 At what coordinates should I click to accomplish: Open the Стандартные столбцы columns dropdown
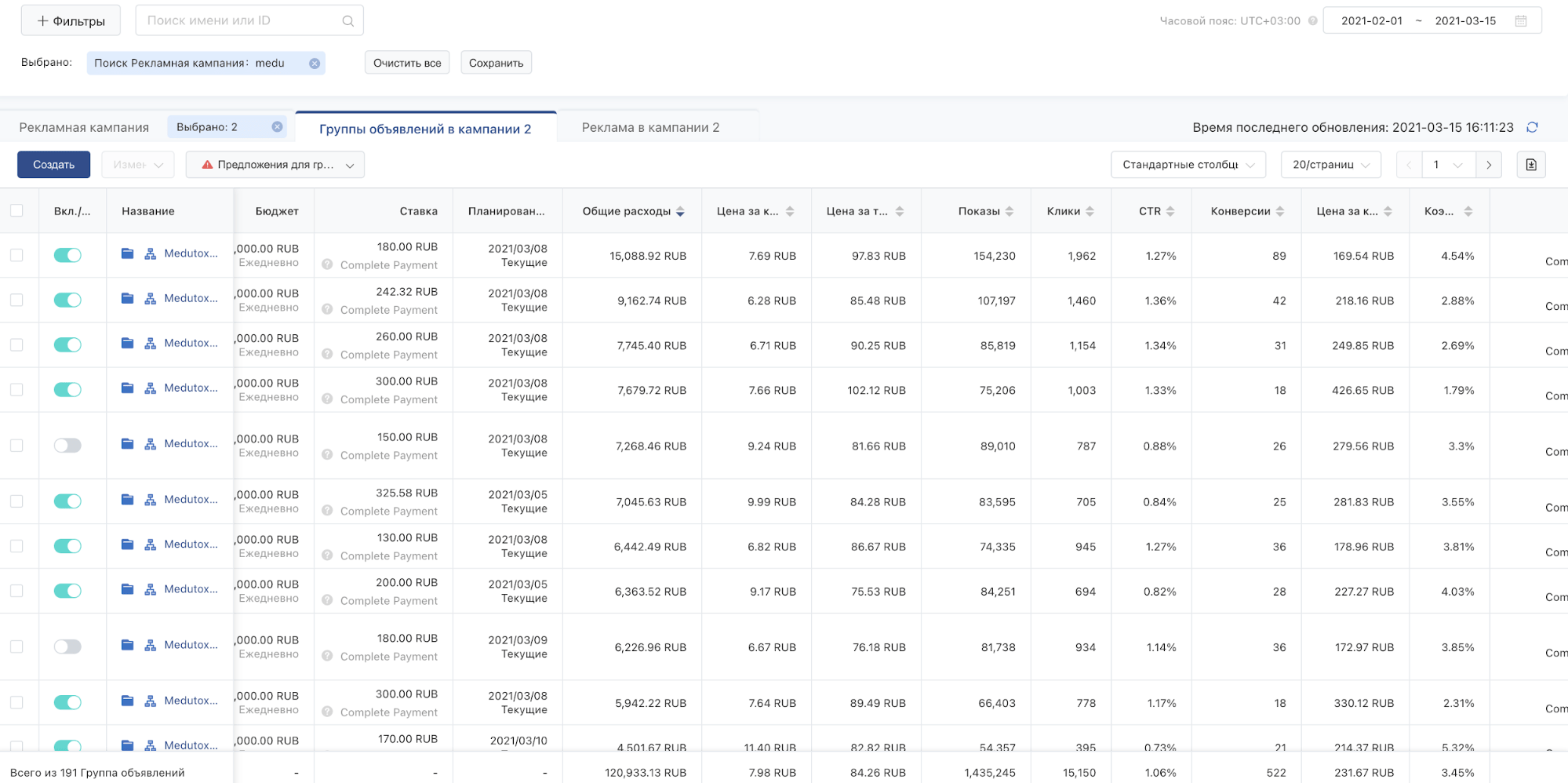[1188, 165]
